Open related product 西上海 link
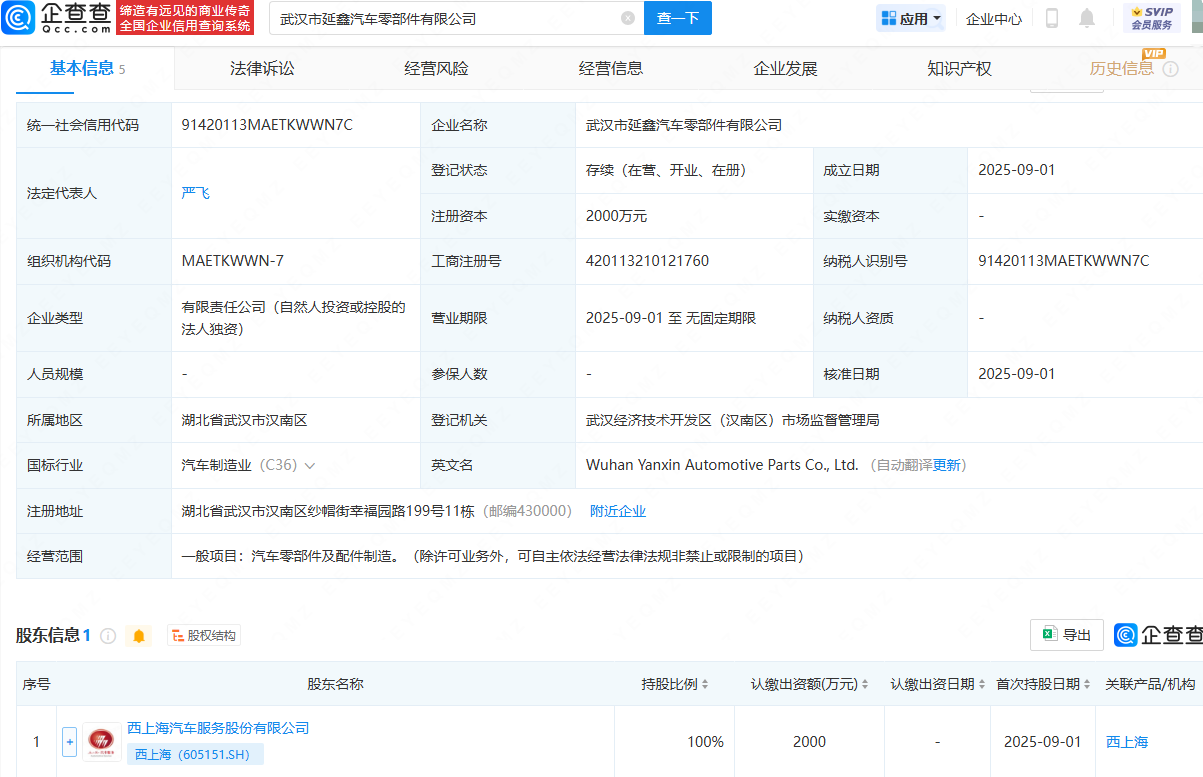 [1127, 742]
